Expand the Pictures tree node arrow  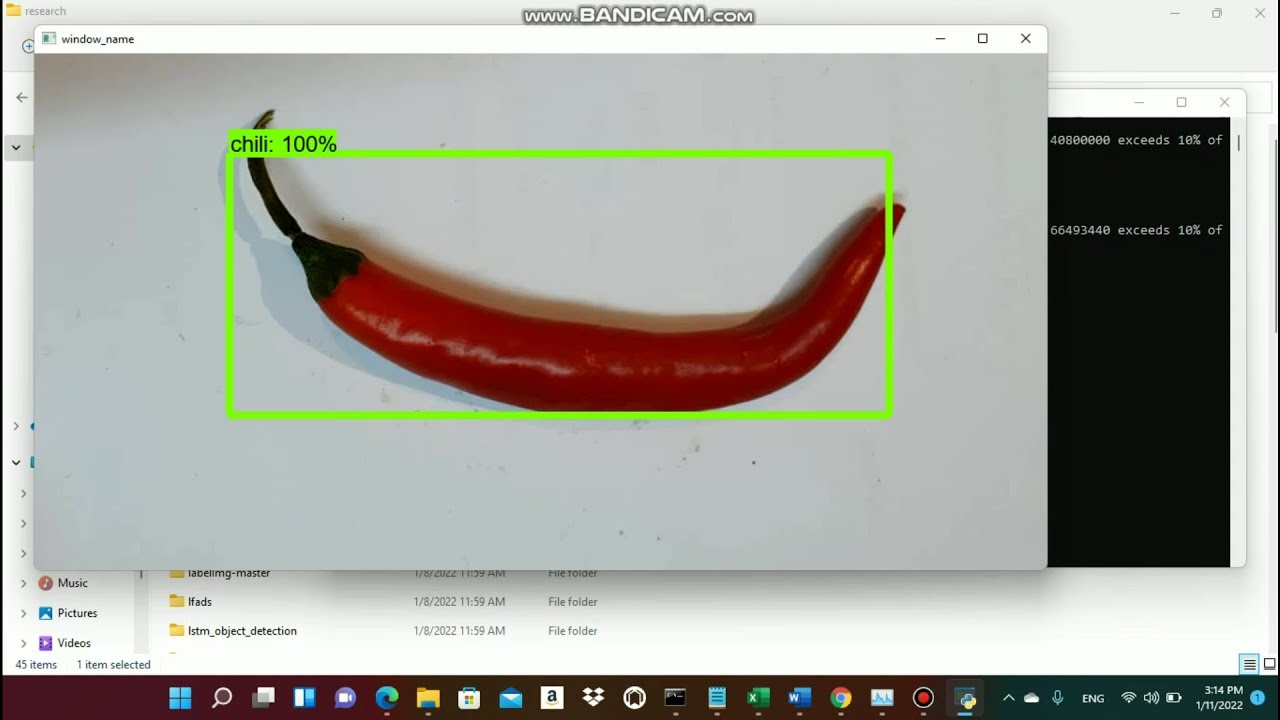[x=24, y=613]
